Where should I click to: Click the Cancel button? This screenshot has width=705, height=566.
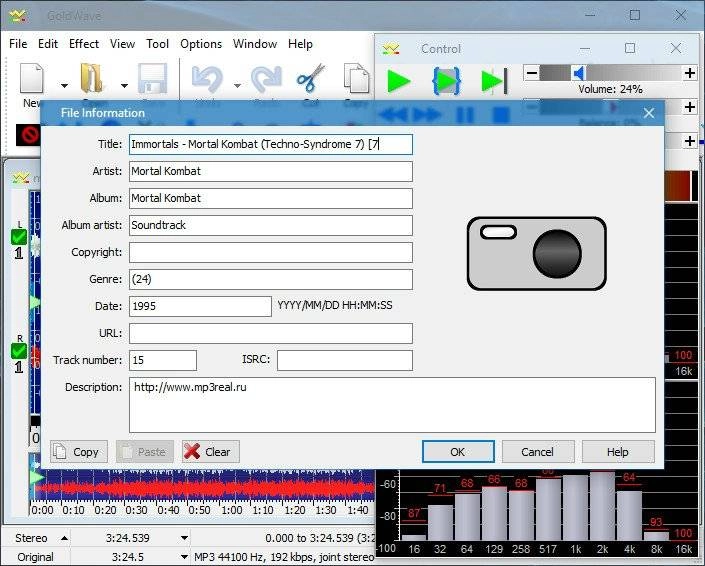(538, 452)
